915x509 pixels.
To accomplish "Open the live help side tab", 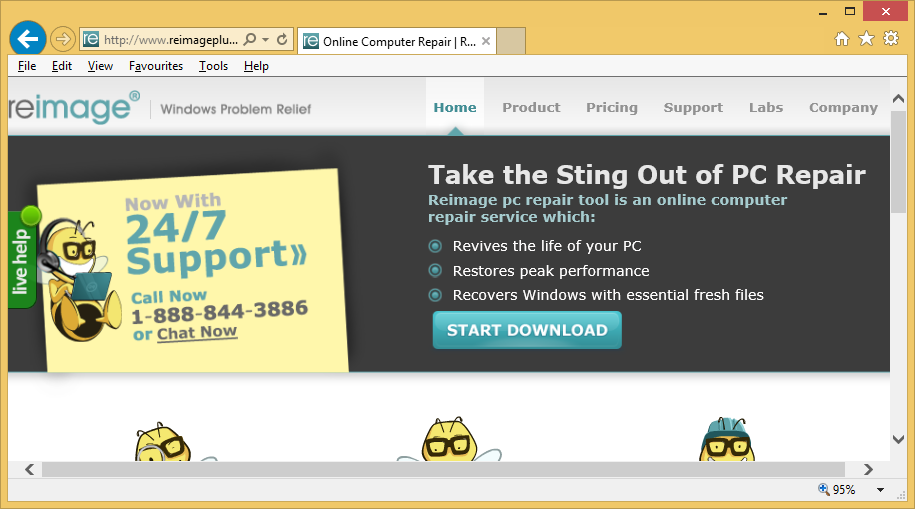I will pos(21,259).
